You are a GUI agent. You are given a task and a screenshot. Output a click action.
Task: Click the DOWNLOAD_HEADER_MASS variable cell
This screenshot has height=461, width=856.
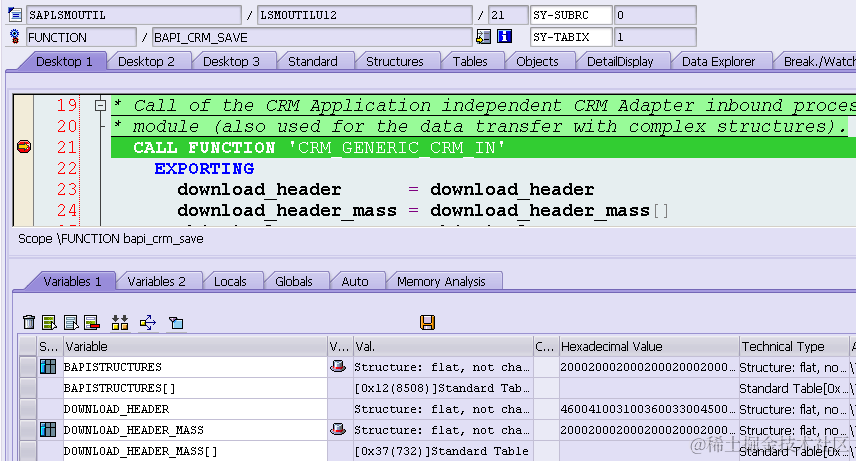pos(195,430)
